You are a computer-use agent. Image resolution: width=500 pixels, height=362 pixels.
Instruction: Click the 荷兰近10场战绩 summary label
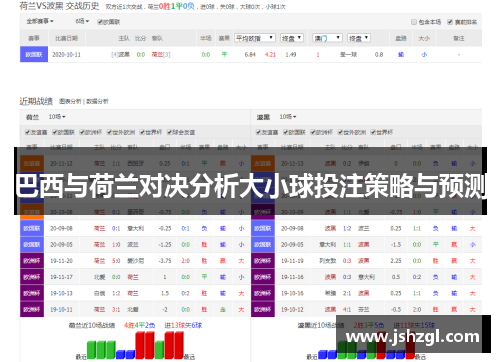coord(92,325)
